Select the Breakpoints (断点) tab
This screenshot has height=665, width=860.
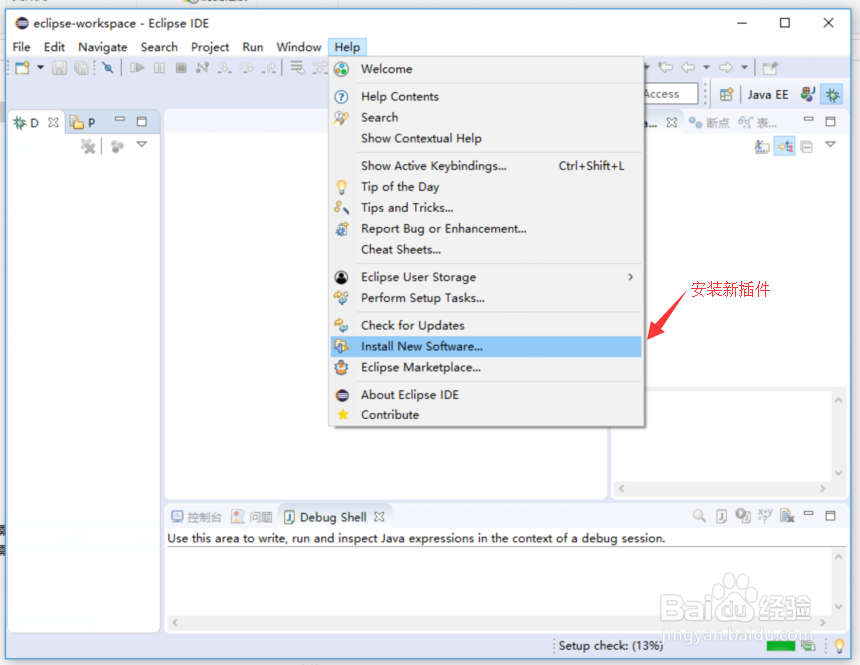pos(709,122)
